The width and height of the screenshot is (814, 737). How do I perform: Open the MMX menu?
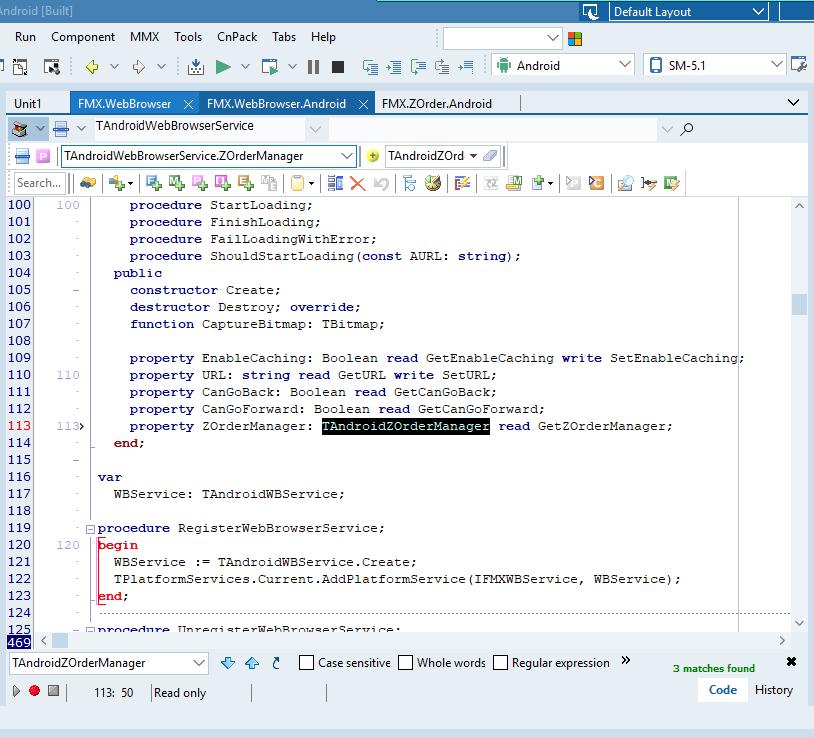click(144, 37)
